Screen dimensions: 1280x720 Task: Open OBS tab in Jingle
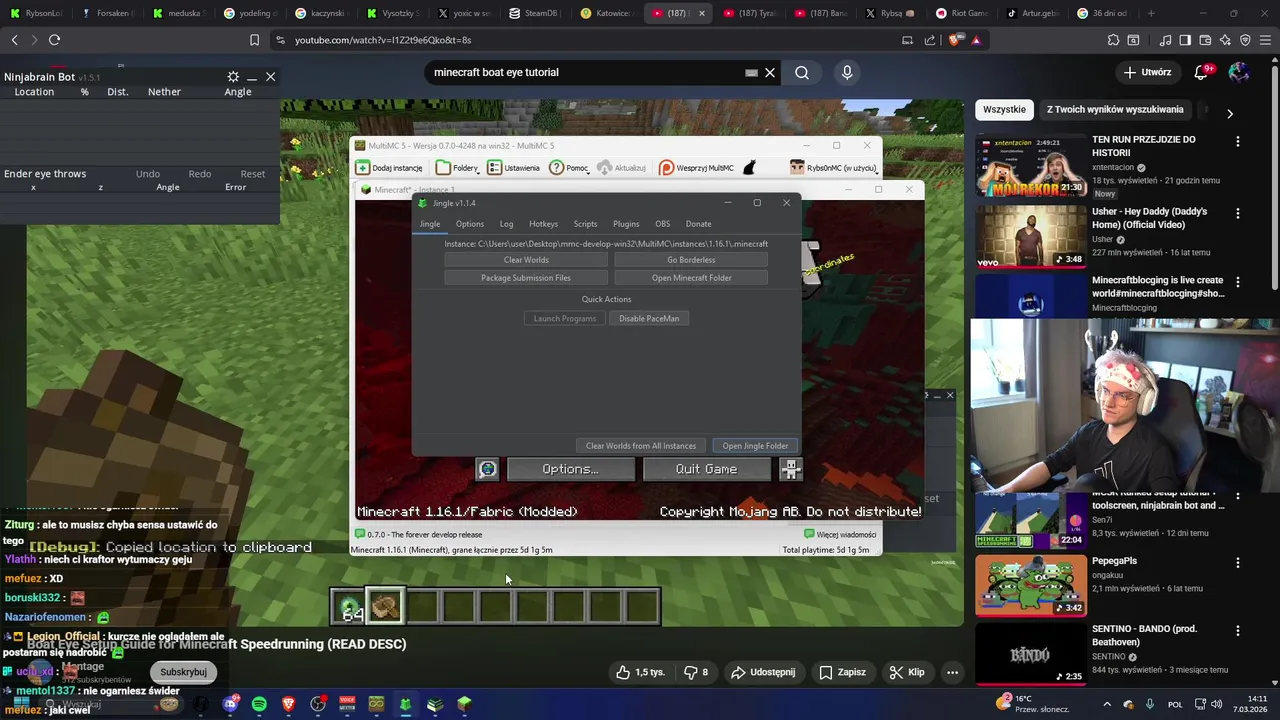(663, 224)
